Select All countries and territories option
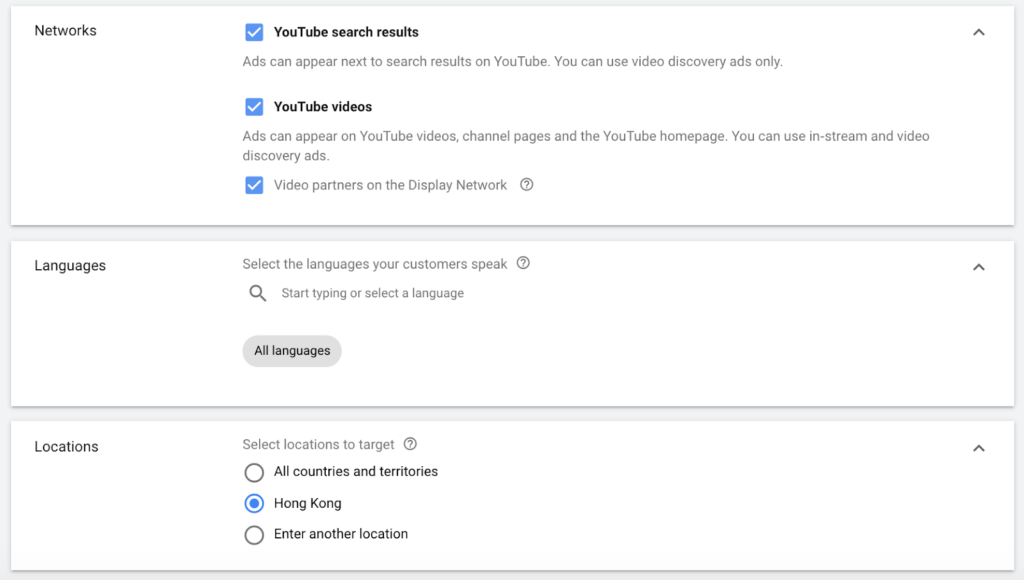 click(x=254, y=472)
